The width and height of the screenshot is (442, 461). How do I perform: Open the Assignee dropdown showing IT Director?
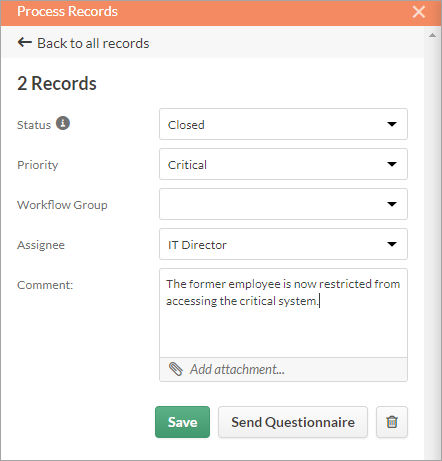tap(283, 244)
